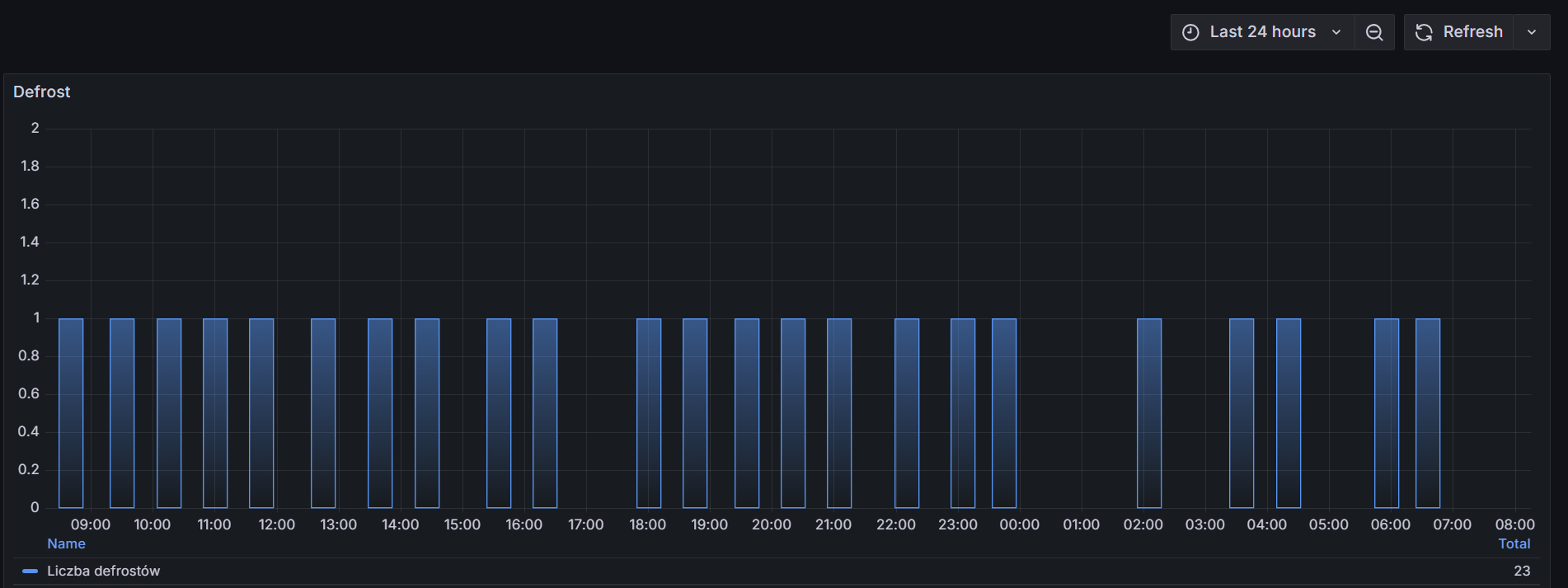Open the refresh interval dropdown arrow
The height and width of the screenshot is (588, 1568).
1532,32
